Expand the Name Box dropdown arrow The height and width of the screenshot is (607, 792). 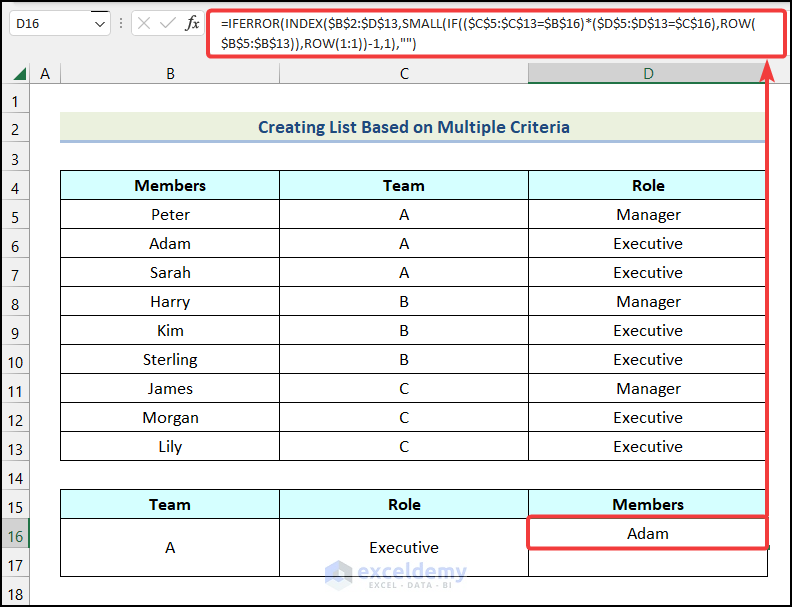[99, 24]
